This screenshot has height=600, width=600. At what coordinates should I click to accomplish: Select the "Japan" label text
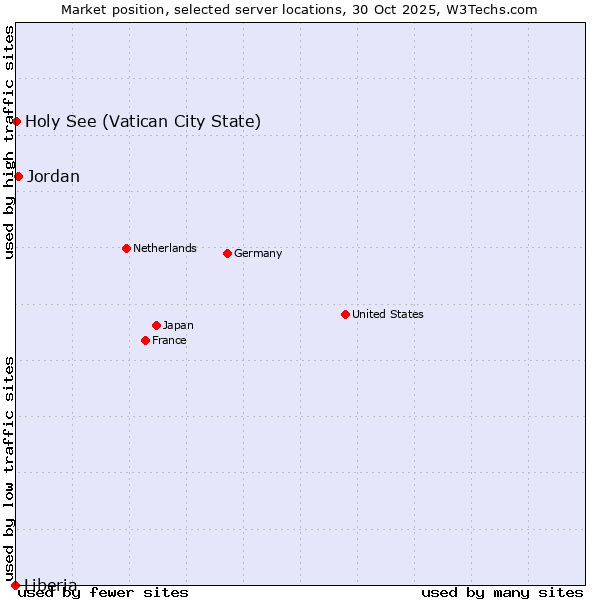pos(178,325)
